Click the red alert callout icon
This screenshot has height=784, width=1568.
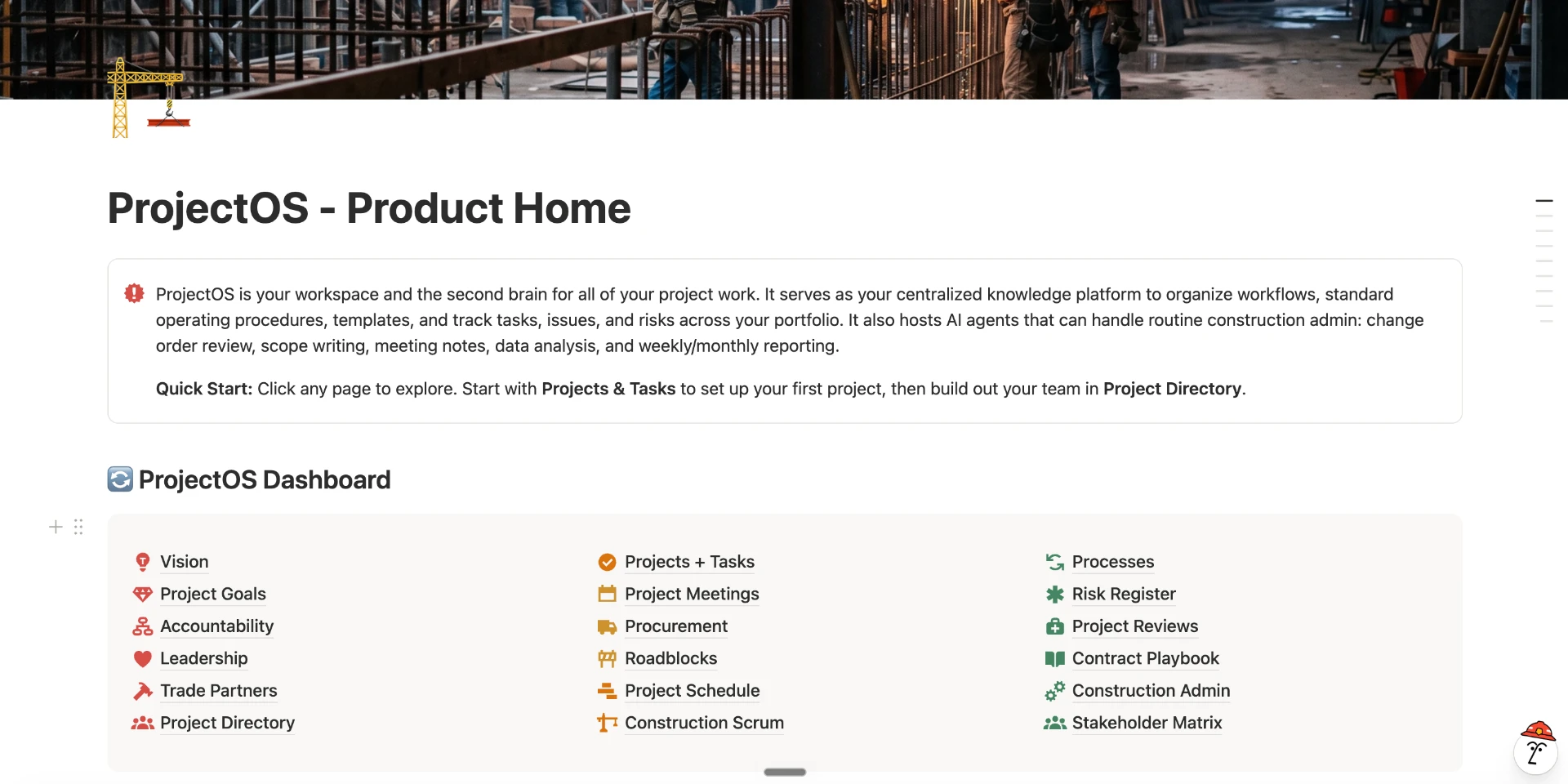point(134,293)
